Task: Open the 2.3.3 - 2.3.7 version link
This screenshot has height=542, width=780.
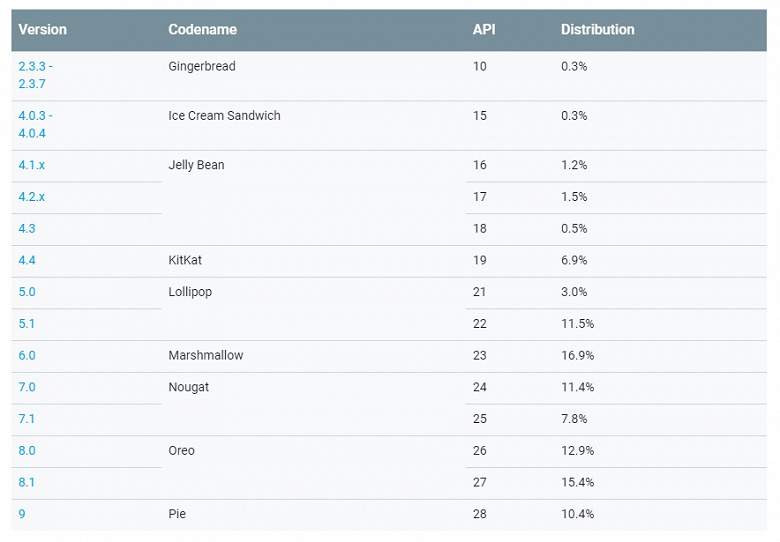Action: (x=35, y=75)
